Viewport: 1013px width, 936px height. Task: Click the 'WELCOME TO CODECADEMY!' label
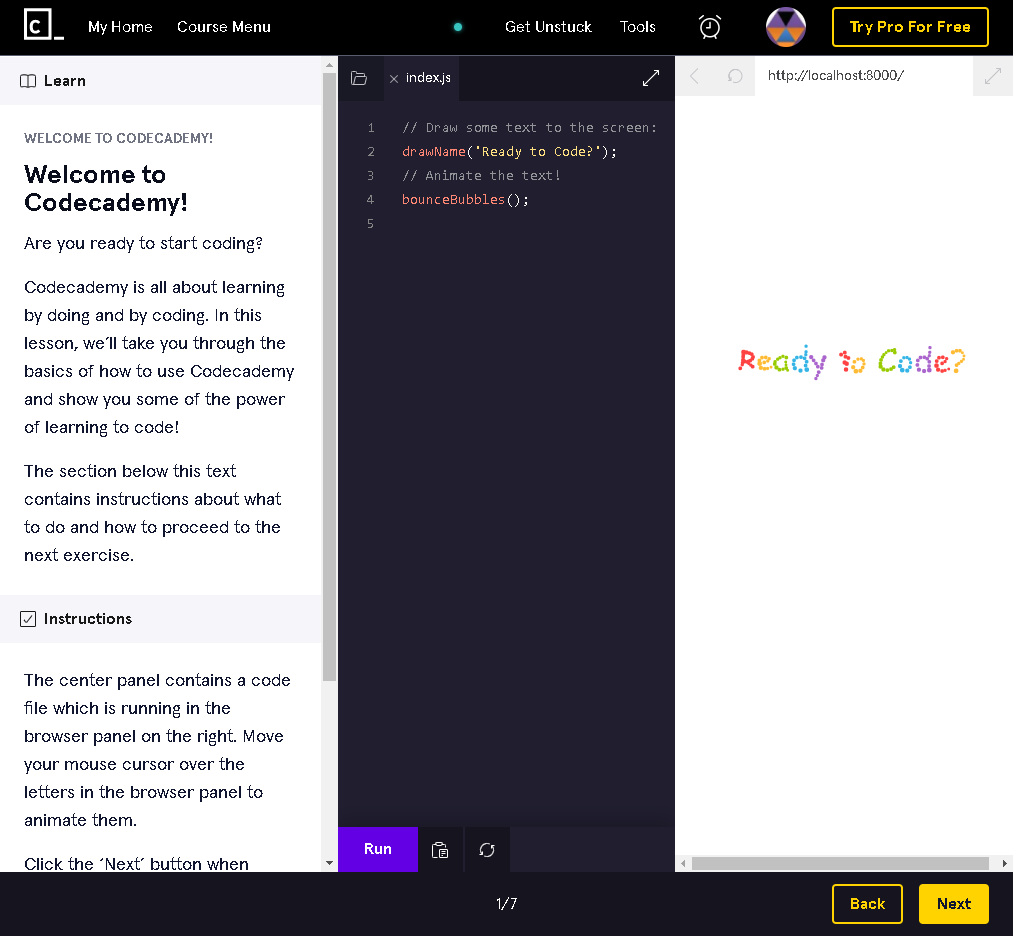(118, 138)
